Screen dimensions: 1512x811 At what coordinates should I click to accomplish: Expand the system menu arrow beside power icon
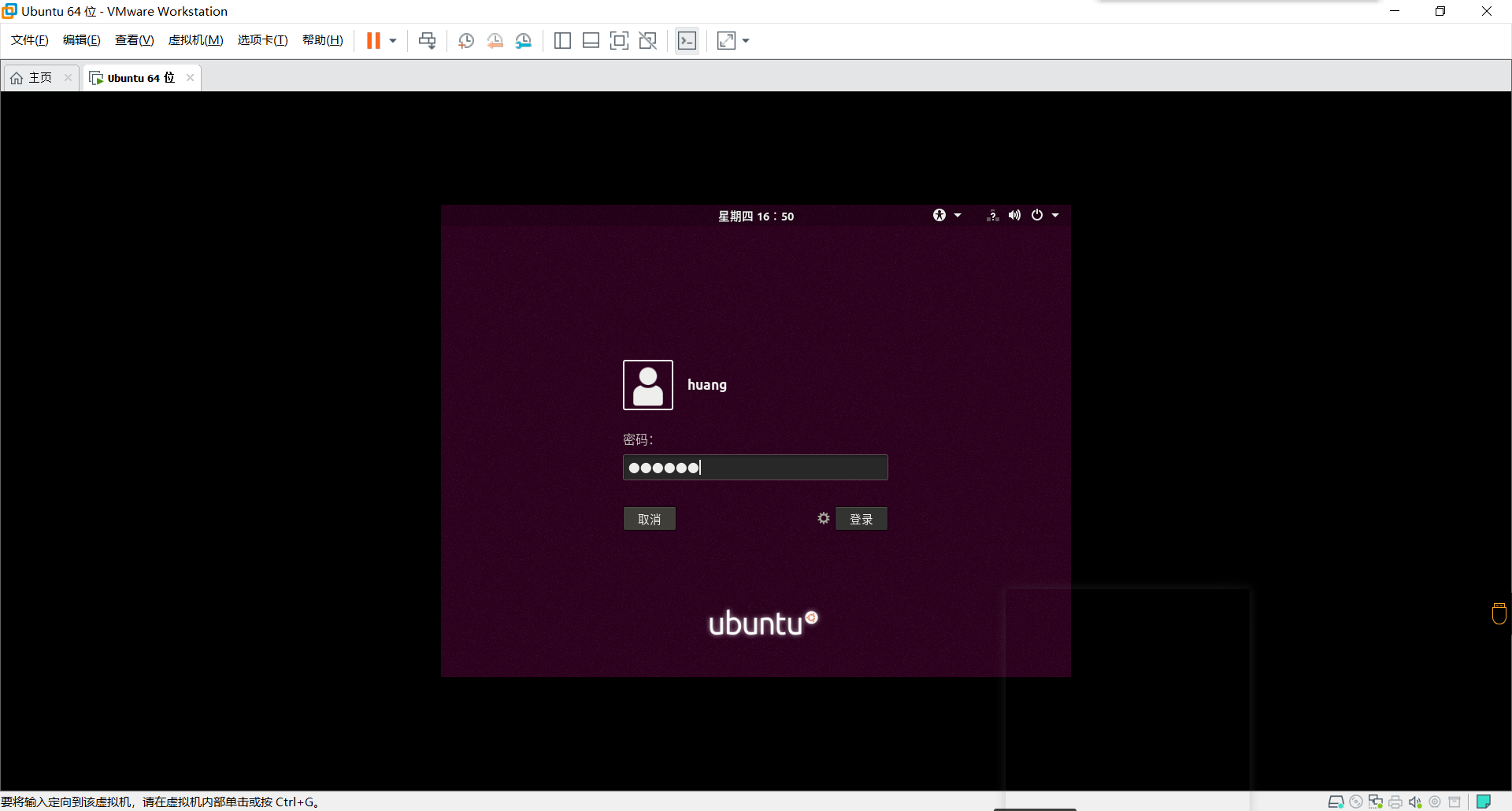click(1055, 215)
